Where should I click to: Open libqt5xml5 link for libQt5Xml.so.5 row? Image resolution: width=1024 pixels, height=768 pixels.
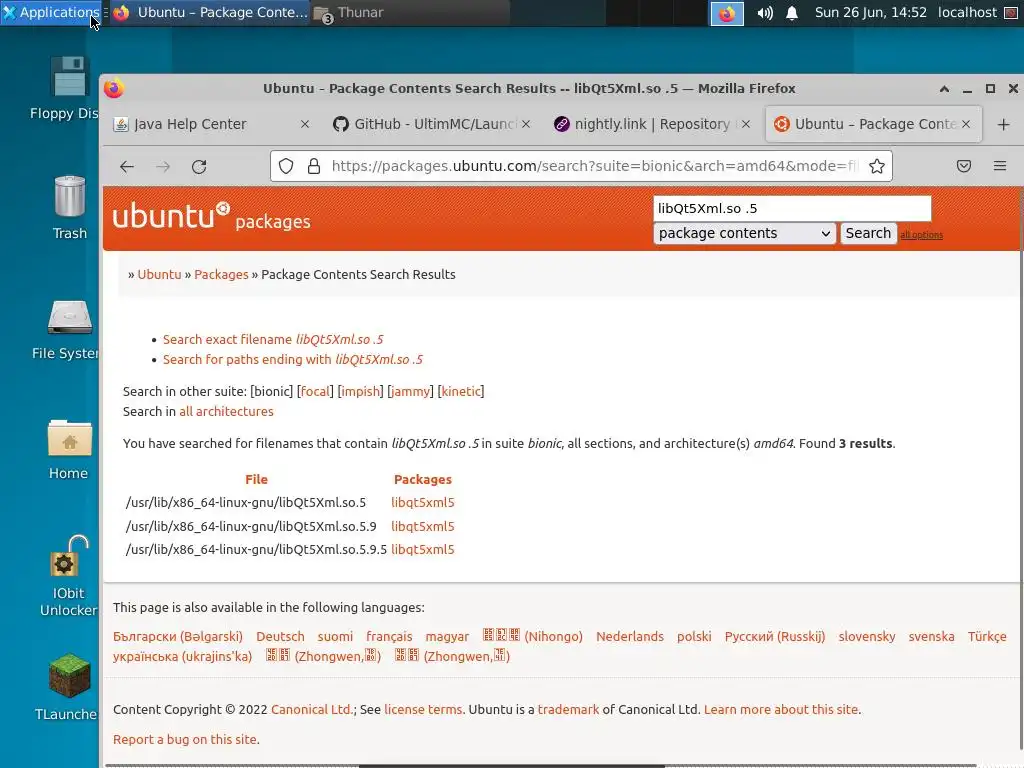pos(423,502)
